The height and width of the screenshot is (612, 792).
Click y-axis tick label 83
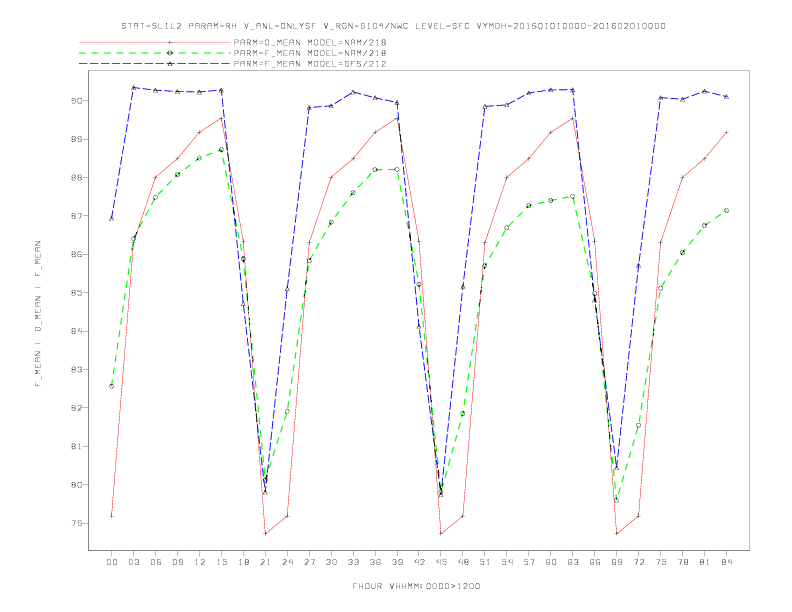pyautogui.click(x=77, y=369)
